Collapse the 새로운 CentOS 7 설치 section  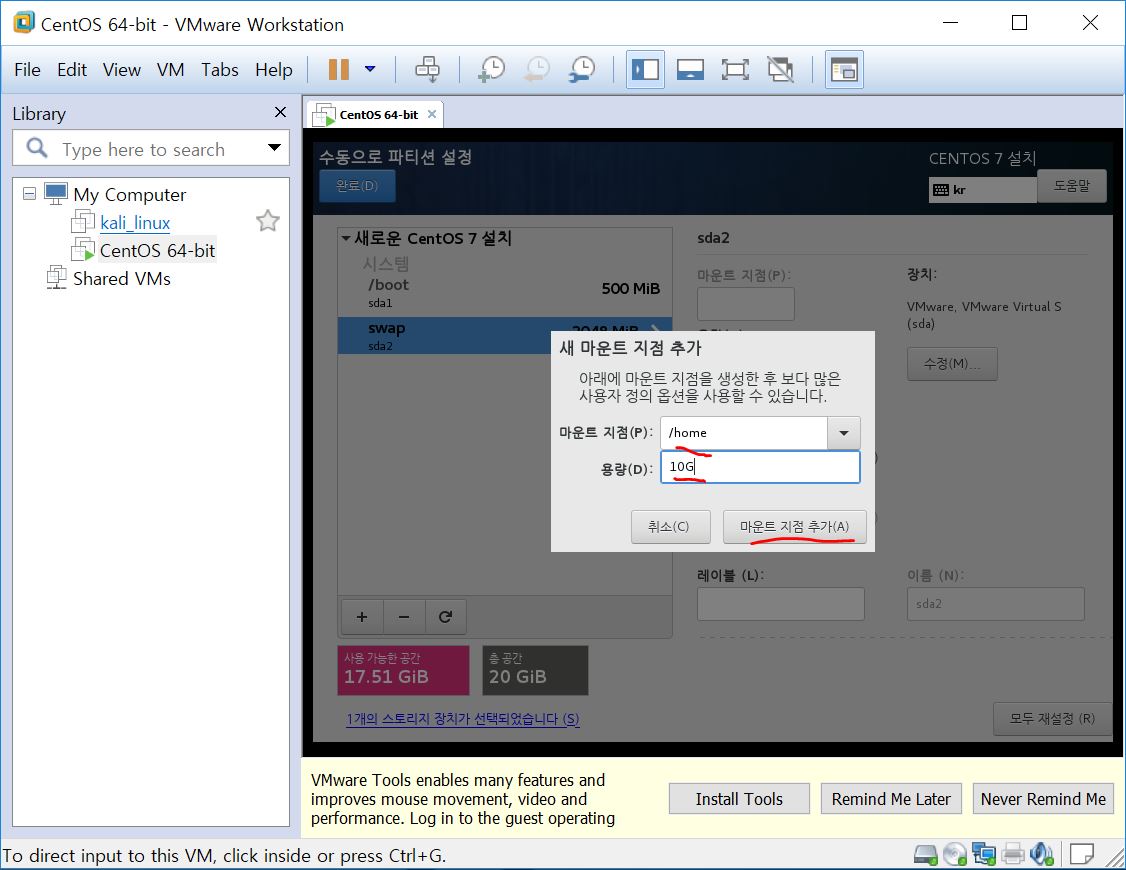point(346,238)
